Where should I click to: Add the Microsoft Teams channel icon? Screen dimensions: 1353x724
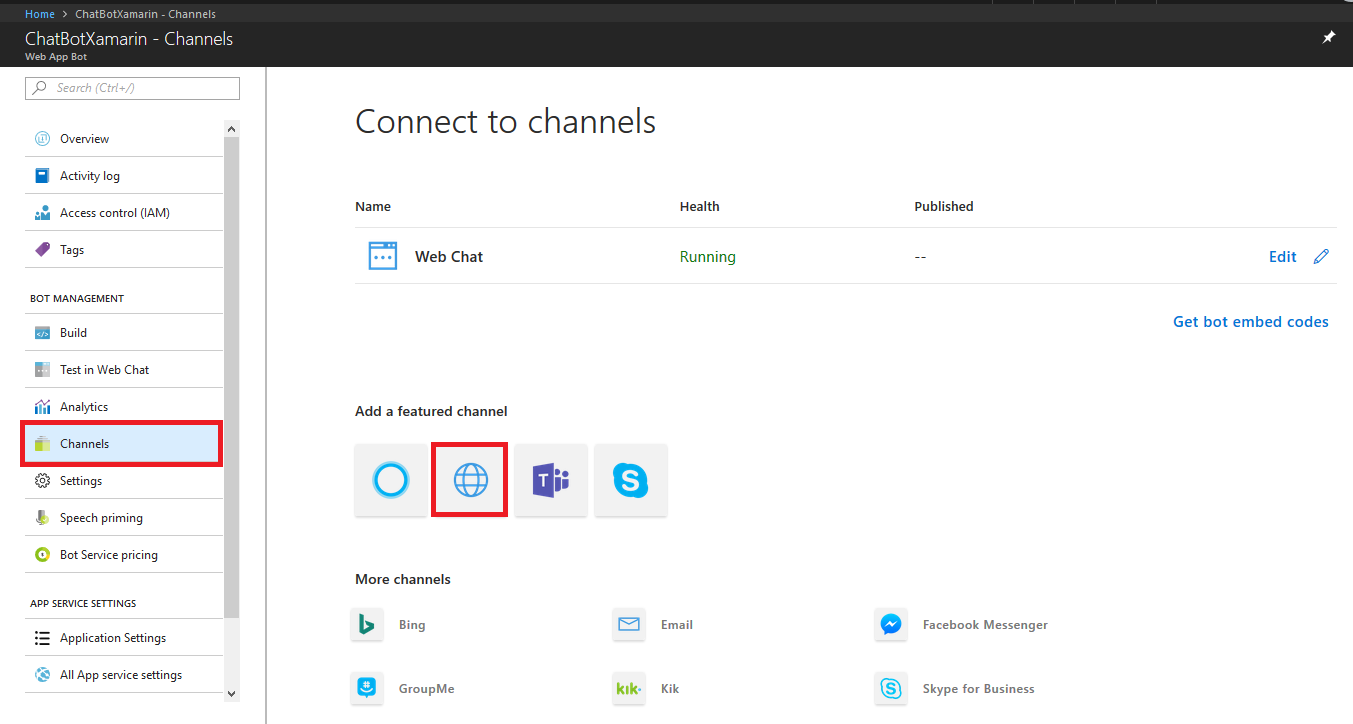[x=550, y=480]
